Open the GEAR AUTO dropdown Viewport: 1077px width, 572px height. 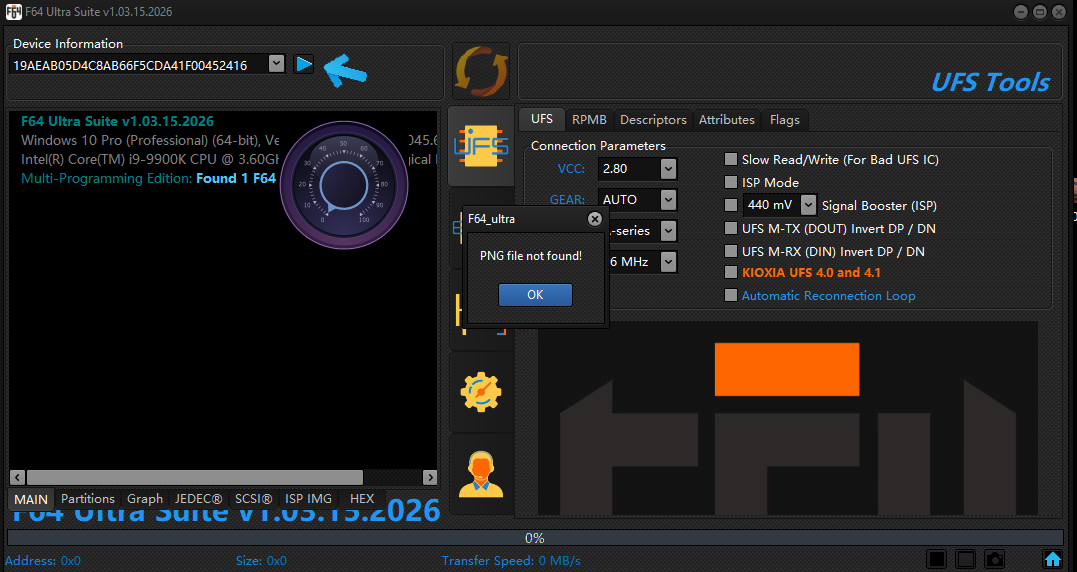(x=668, y=200)
